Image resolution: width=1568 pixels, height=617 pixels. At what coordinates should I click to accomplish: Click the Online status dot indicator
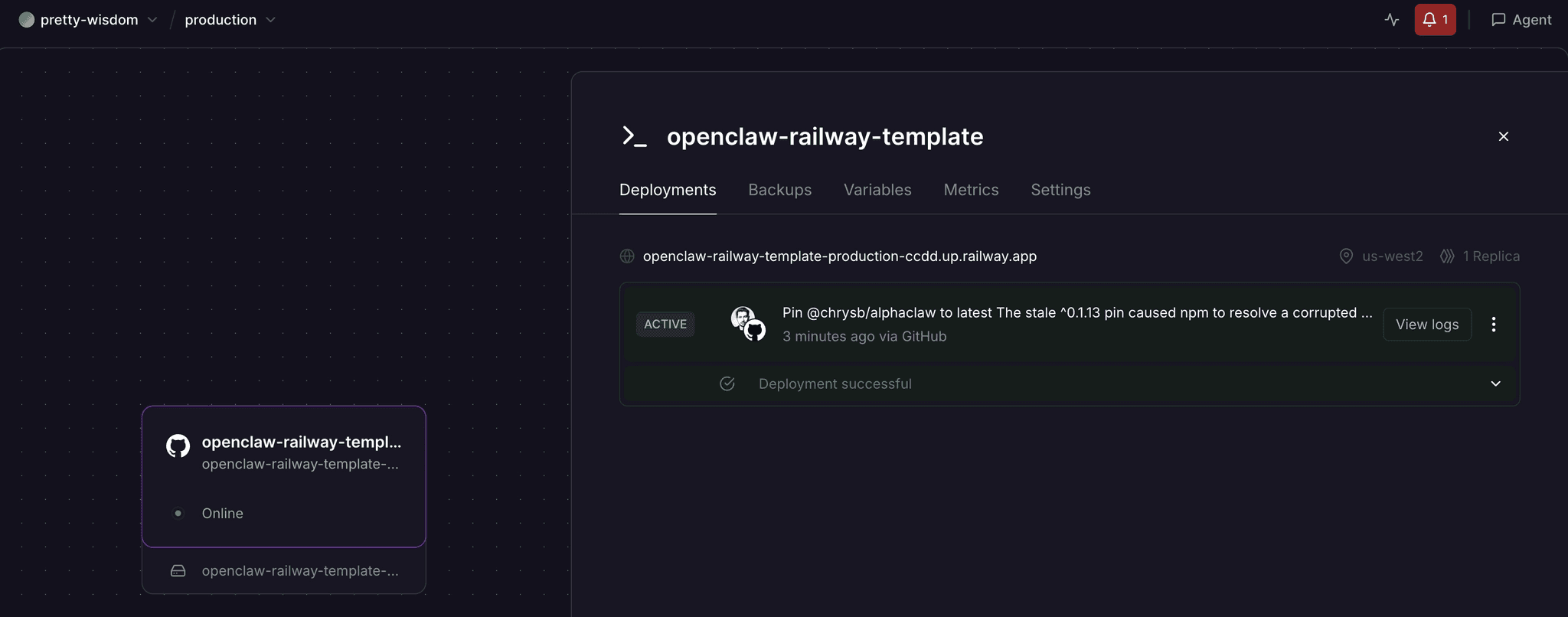tap(178, 514)
